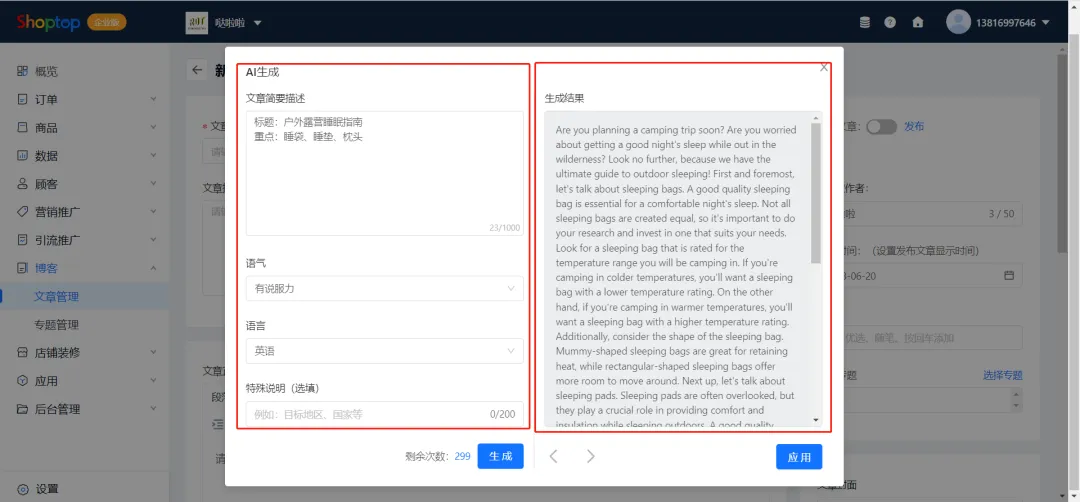1080x502 pixels.
Task: Click the 生成 button
Action: click(x=500, y=456)
